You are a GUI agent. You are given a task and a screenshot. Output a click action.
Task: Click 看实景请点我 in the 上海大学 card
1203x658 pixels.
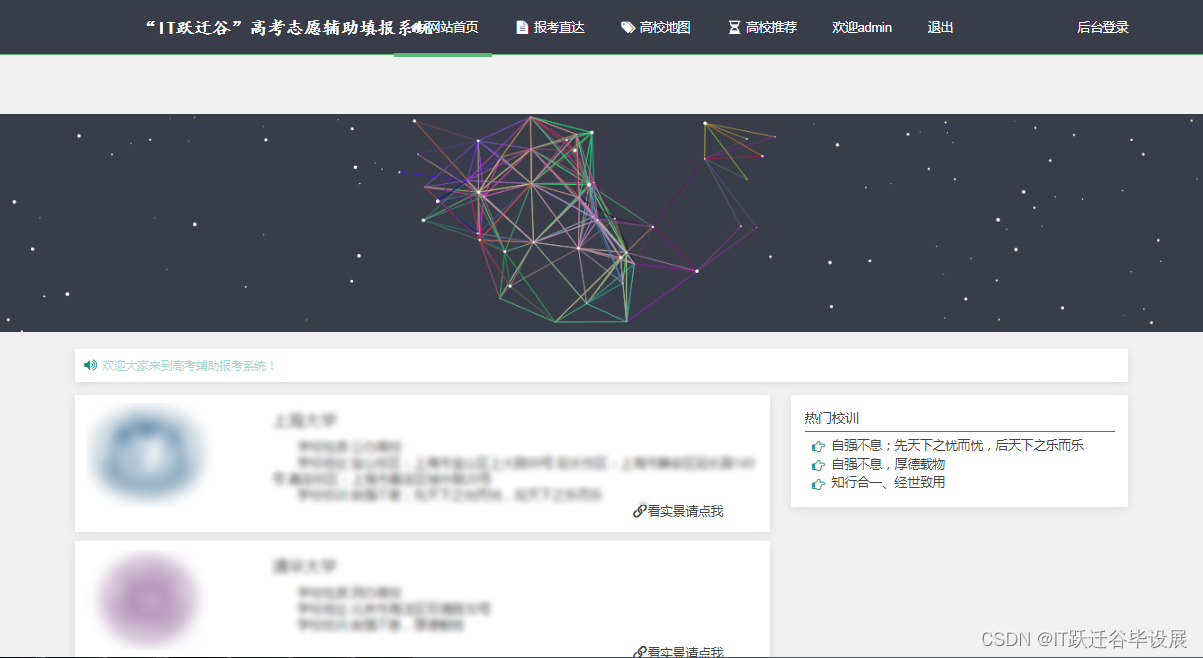click(x=685, y=511)
